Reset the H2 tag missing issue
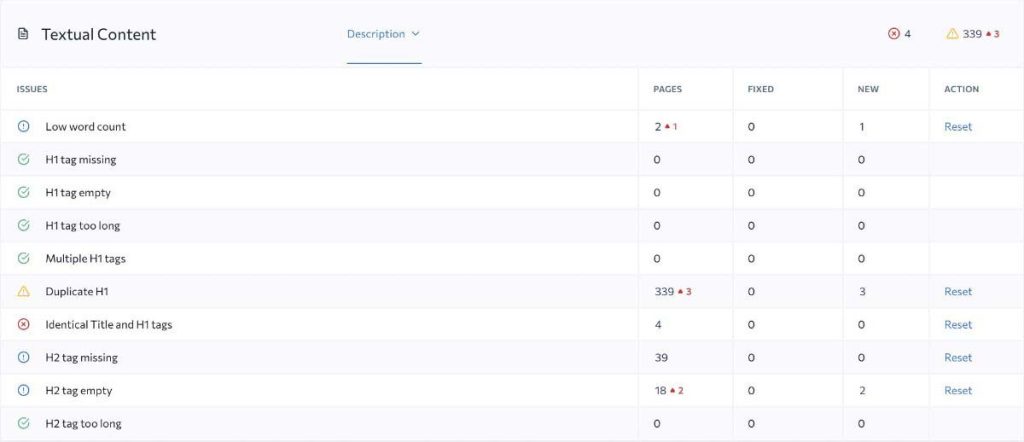The width and height of the screenshot is (1024, 442). [x=957, y=358]
